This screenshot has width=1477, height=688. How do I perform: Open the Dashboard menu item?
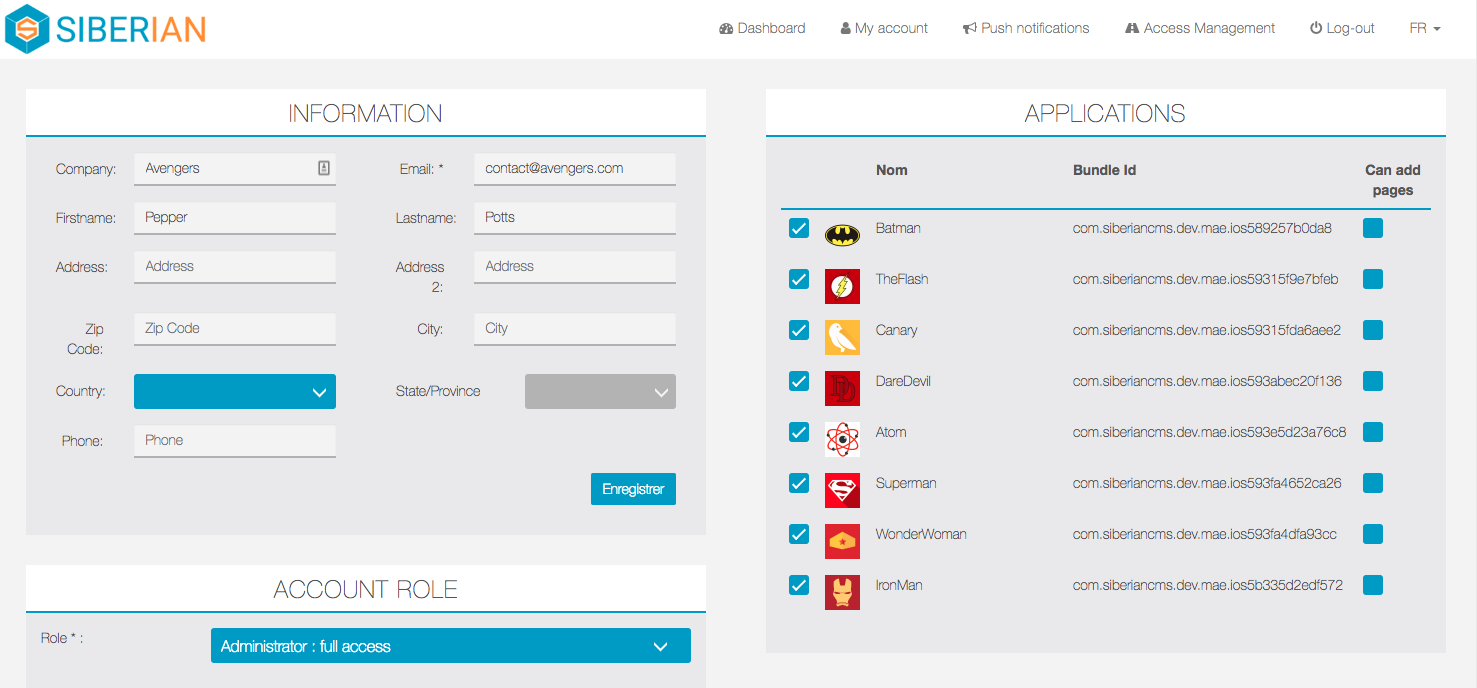(762, 28)
